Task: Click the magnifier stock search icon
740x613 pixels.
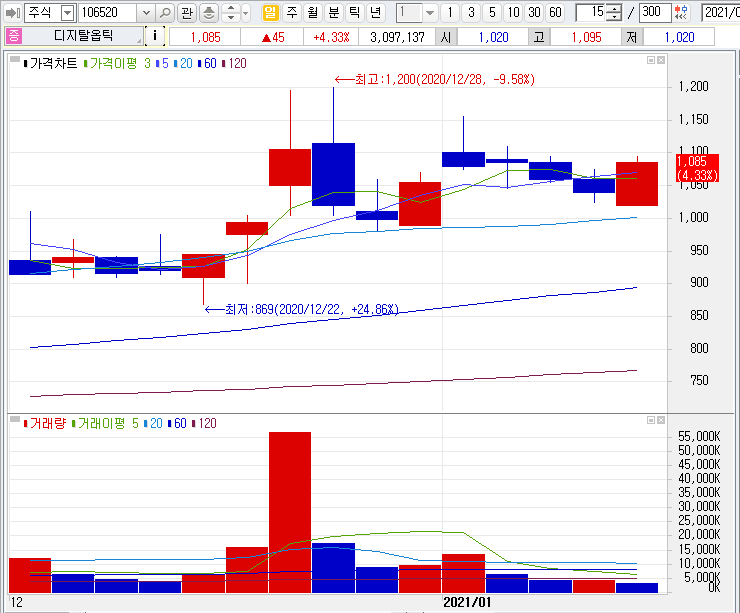Action: [165, 13]
